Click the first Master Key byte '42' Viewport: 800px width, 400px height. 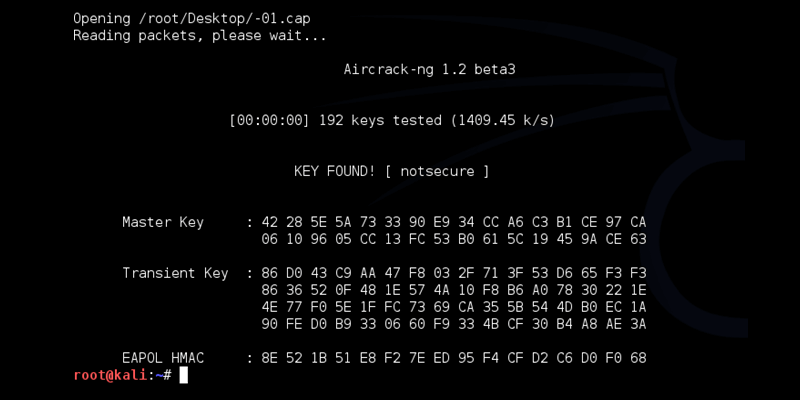pyautogui.click(x=269, y=222)
